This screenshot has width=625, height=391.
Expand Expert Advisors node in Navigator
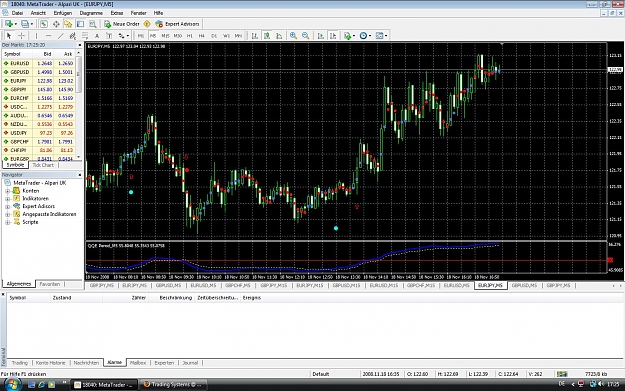click(7, 206)
